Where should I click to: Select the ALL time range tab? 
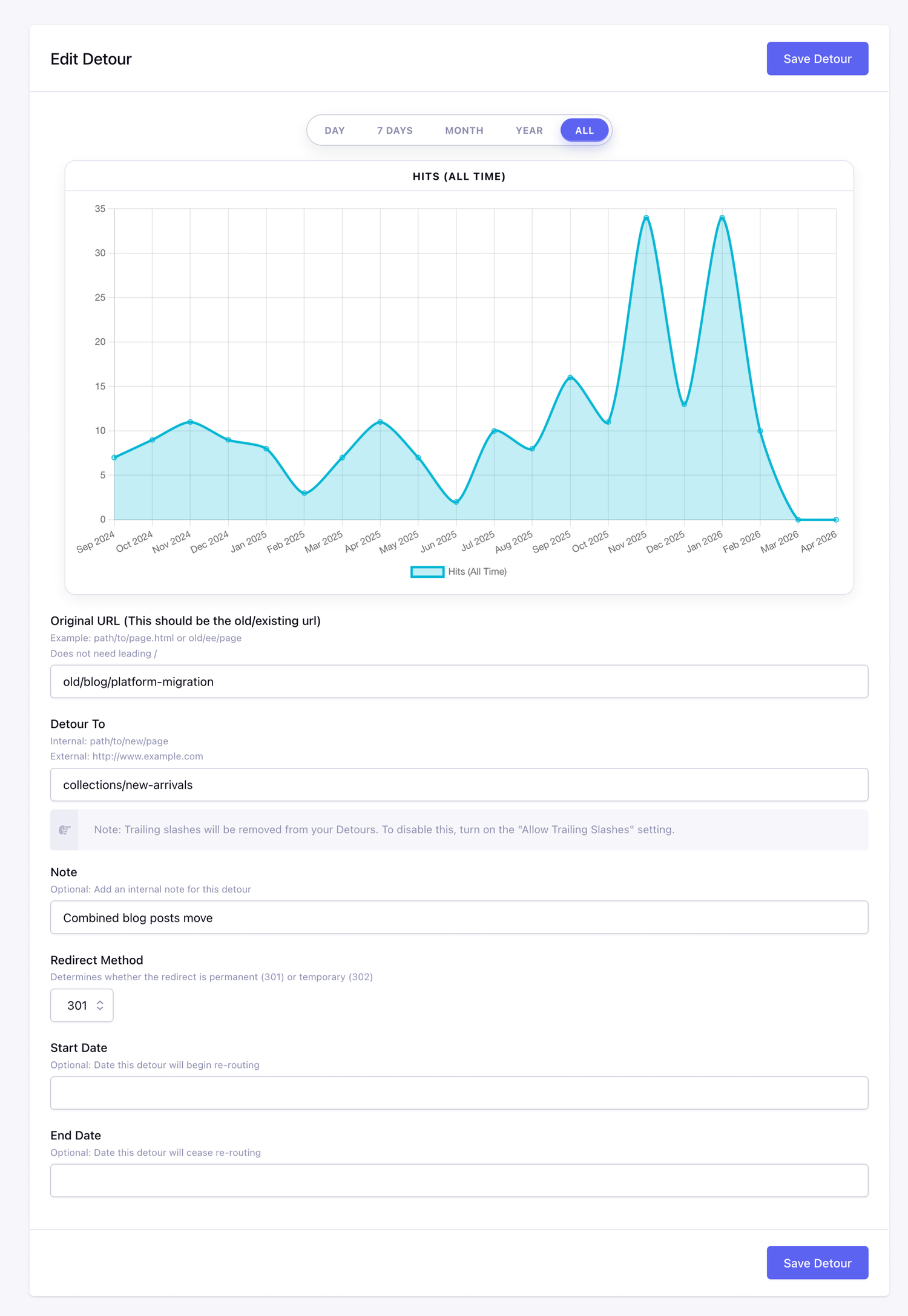(x=584, y=131)
